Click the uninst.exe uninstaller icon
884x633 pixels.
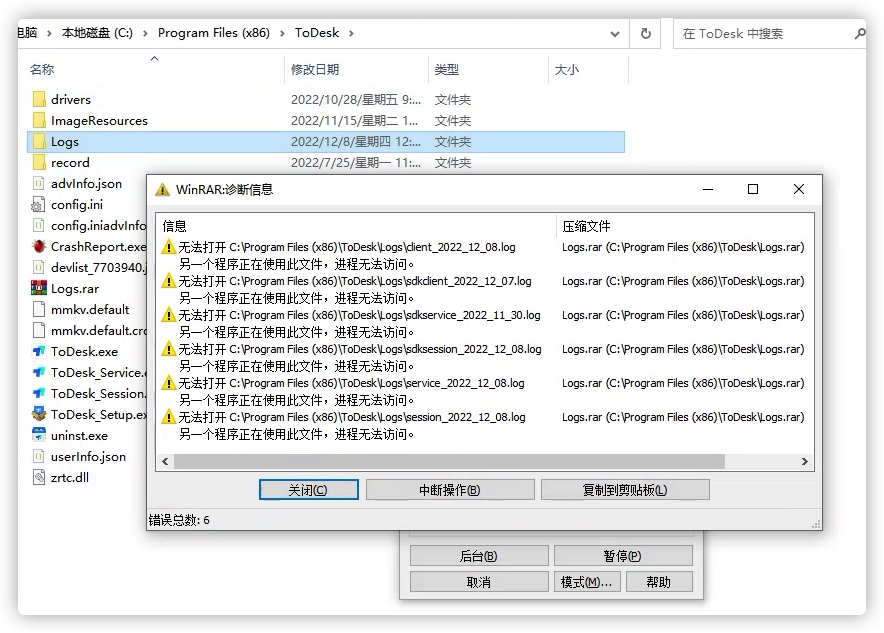(x=39, y=436)
